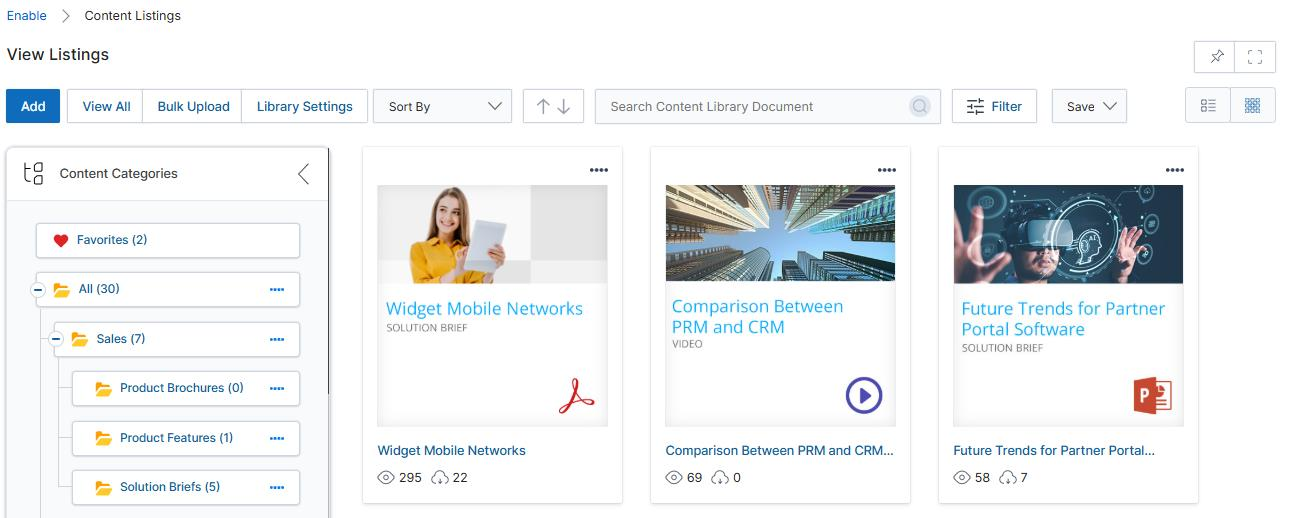Open Library Settings
The height and width of the screenshot is (518, 1289).
coord(305,106)
